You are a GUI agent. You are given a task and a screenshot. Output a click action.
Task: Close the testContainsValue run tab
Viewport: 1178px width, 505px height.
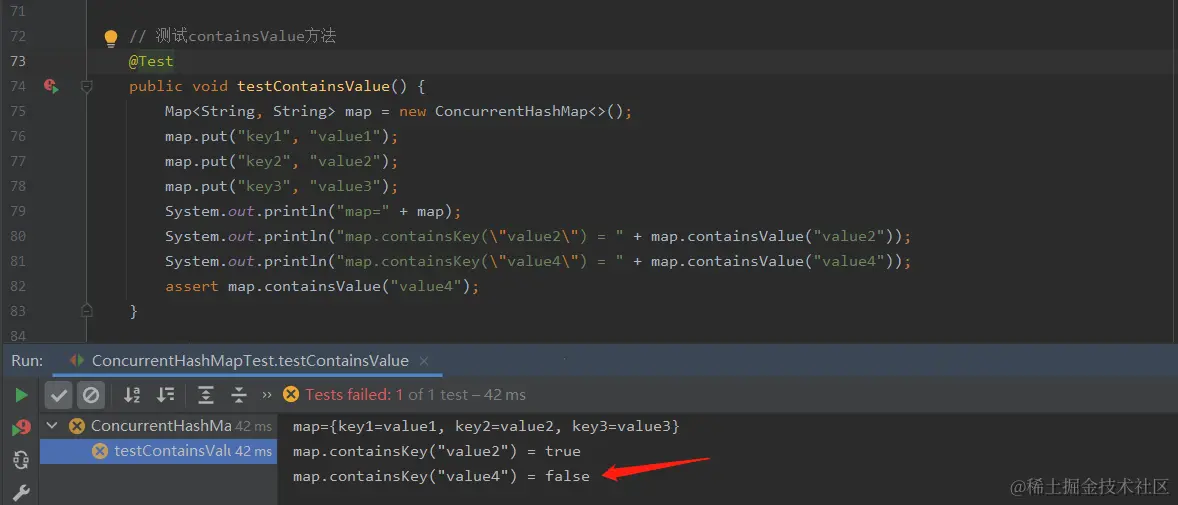(424, 361)
